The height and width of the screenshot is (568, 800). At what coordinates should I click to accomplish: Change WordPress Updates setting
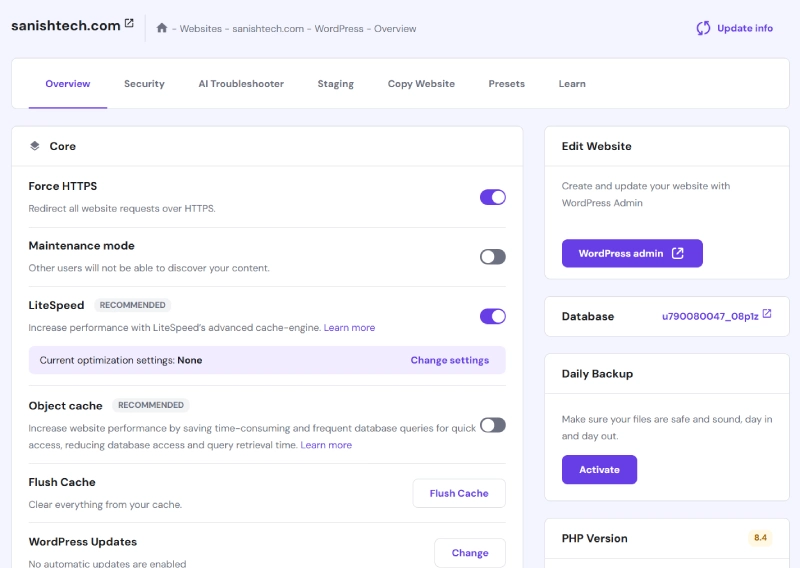[470, 553]
